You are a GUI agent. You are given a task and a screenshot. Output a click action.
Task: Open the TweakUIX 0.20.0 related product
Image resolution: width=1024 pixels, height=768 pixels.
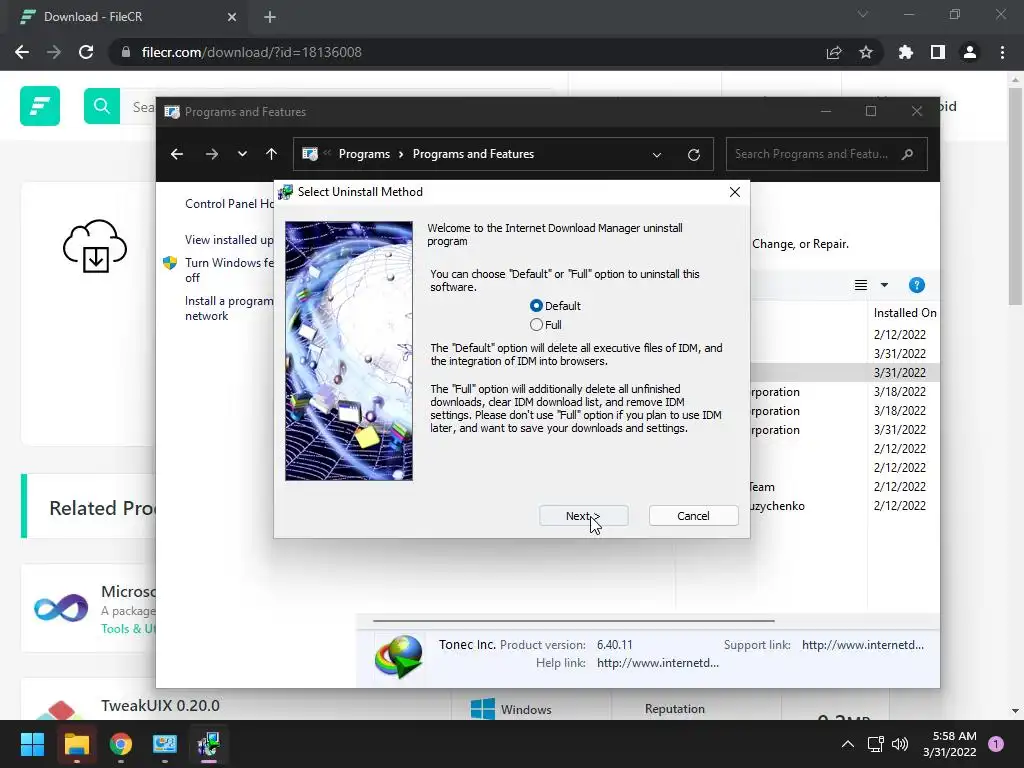pyautogui.click(x=160, y=705)
